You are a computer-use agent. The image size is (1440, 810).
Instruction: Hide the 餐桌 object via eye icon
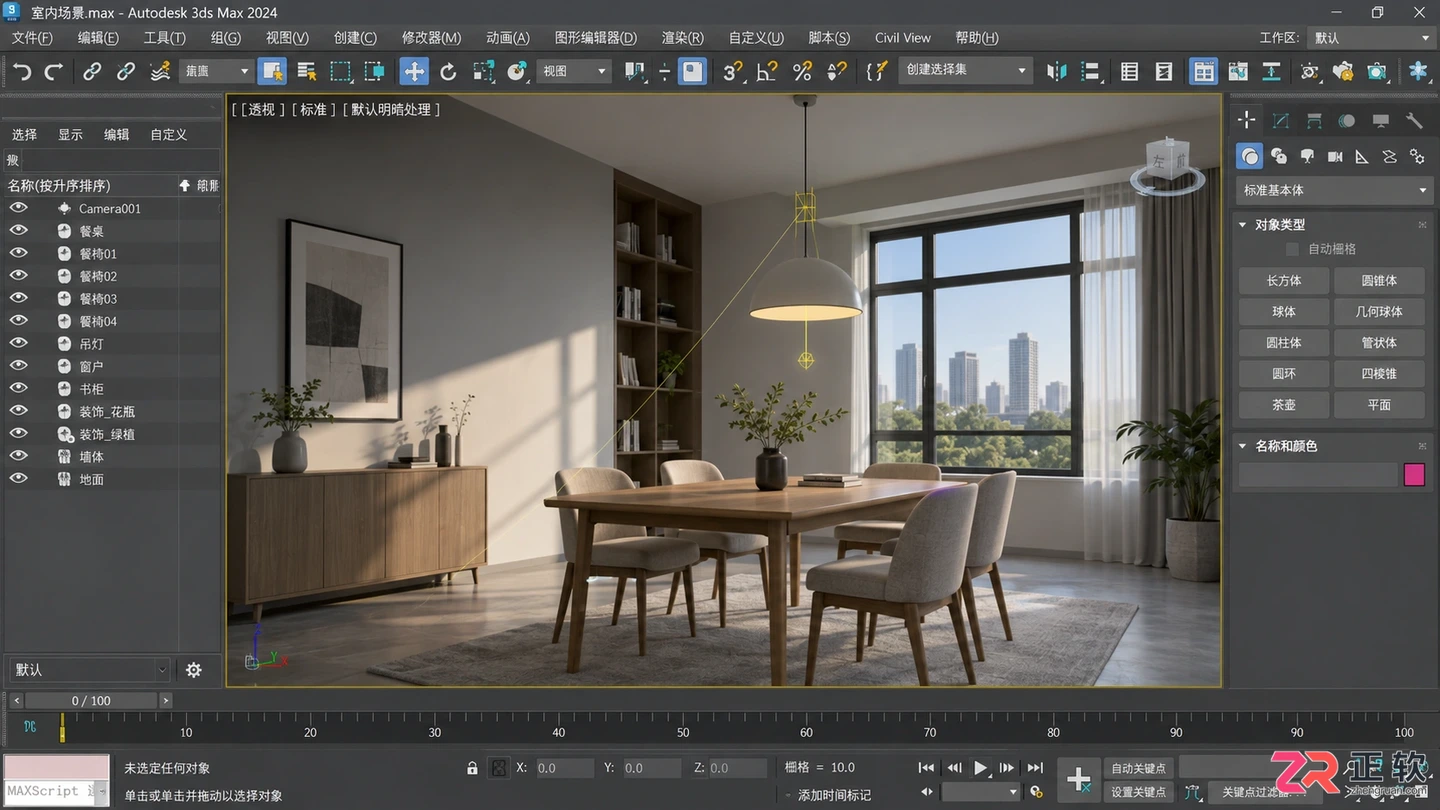(18, 230)
